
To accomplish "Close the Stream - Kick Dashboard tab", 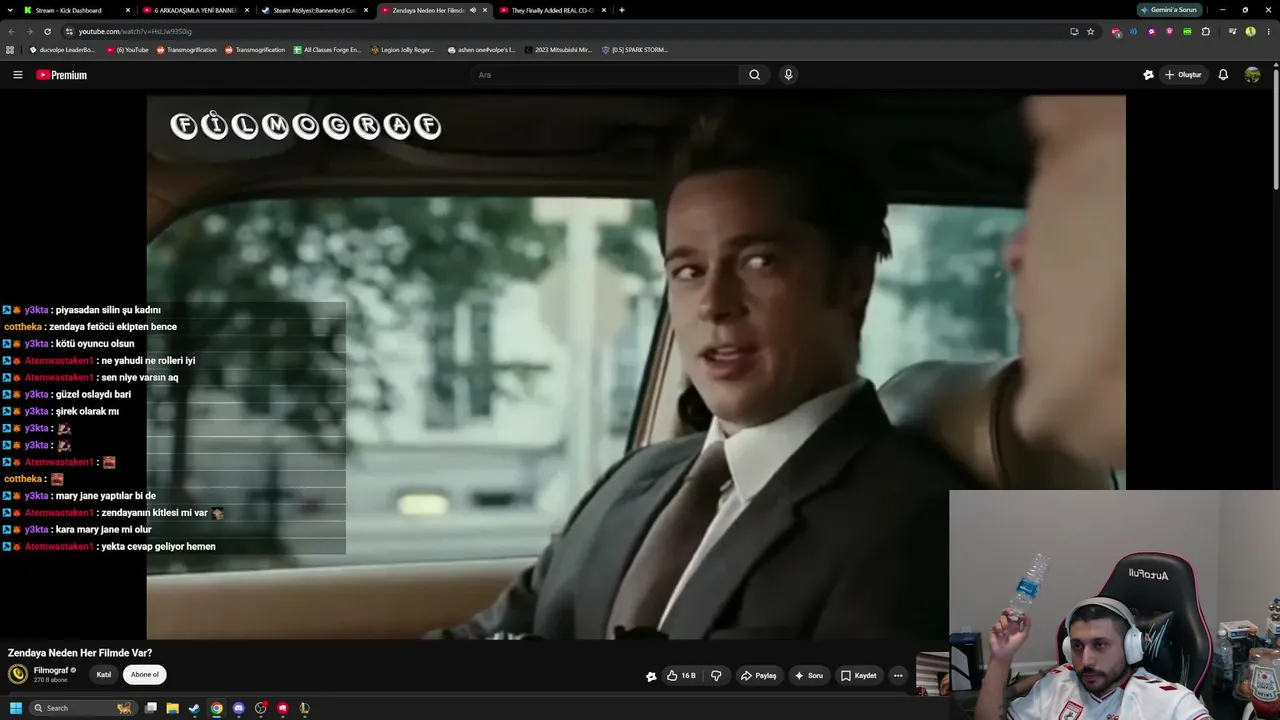I will pyautogui.click(x=128, y=10).
